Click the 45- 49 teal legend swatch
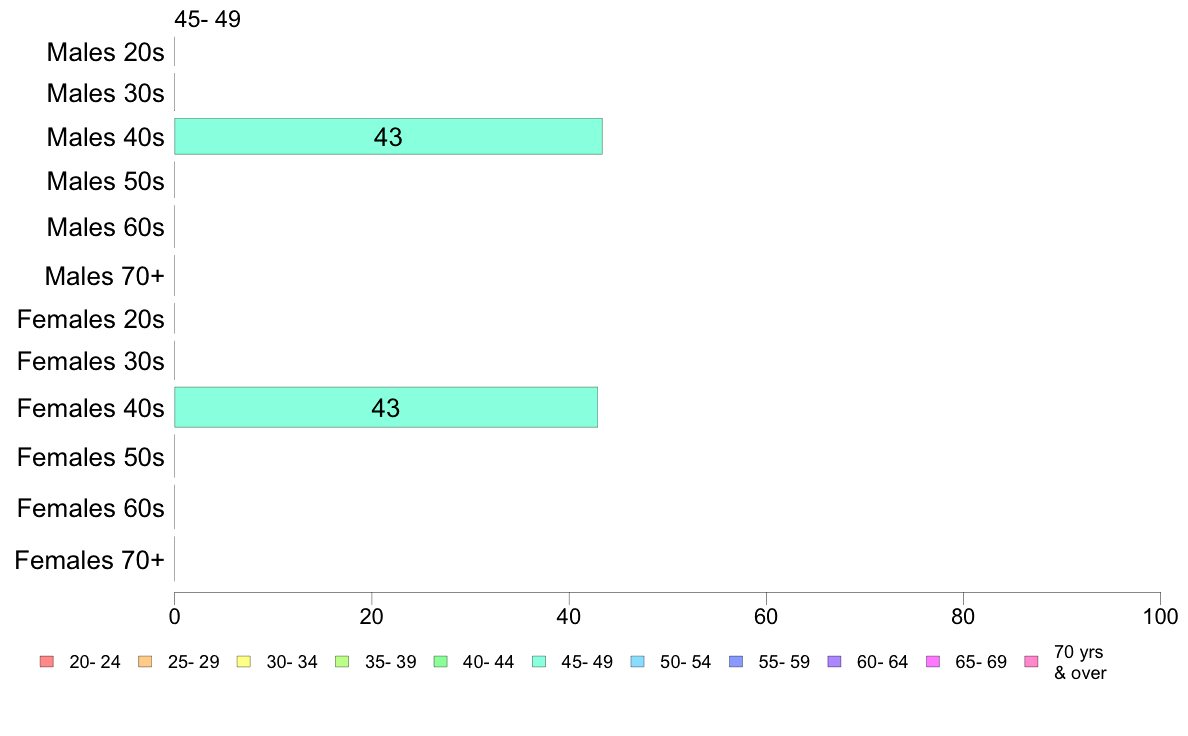 (x=539, y=662)
